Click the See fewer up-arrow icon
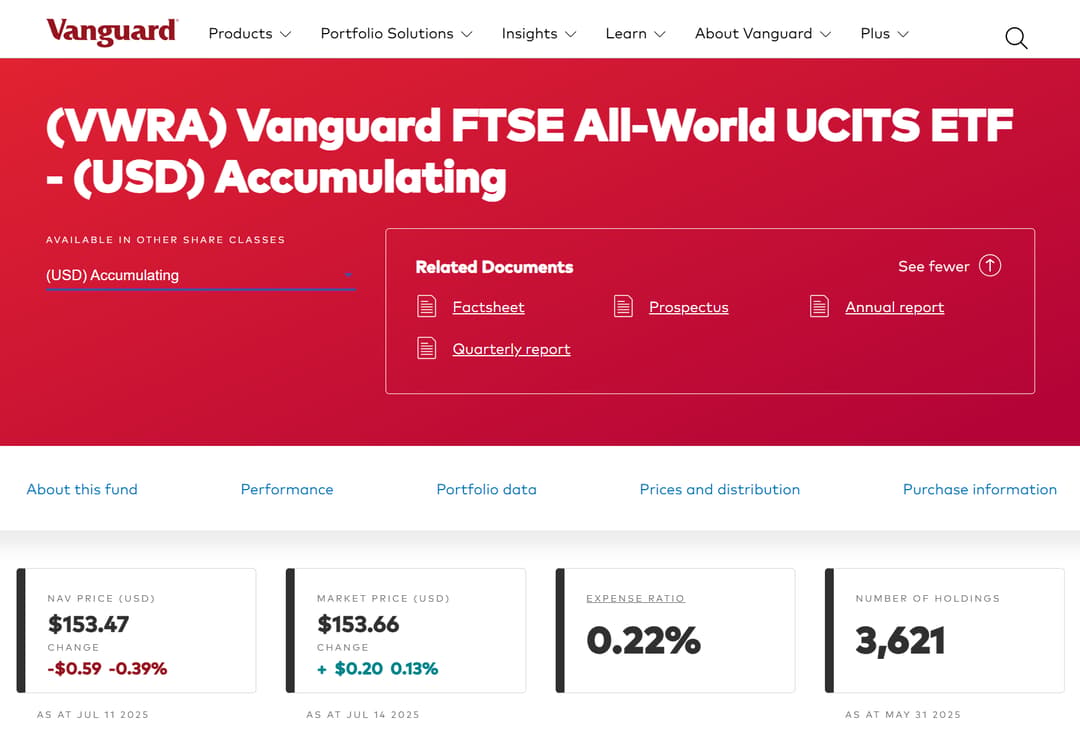The height and width of the screenshot is (735, 1080). pyautogui.click(x=990, y=266)
